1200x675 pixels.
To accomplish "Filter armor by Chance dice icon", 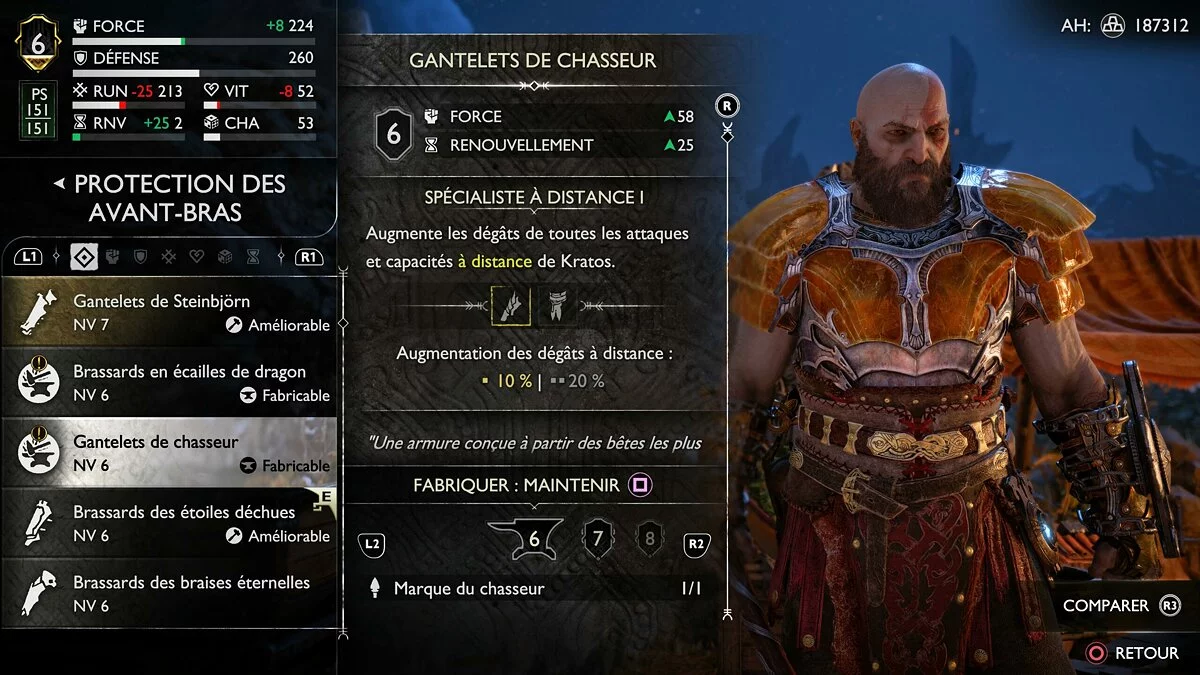I will tap(225, 258).
